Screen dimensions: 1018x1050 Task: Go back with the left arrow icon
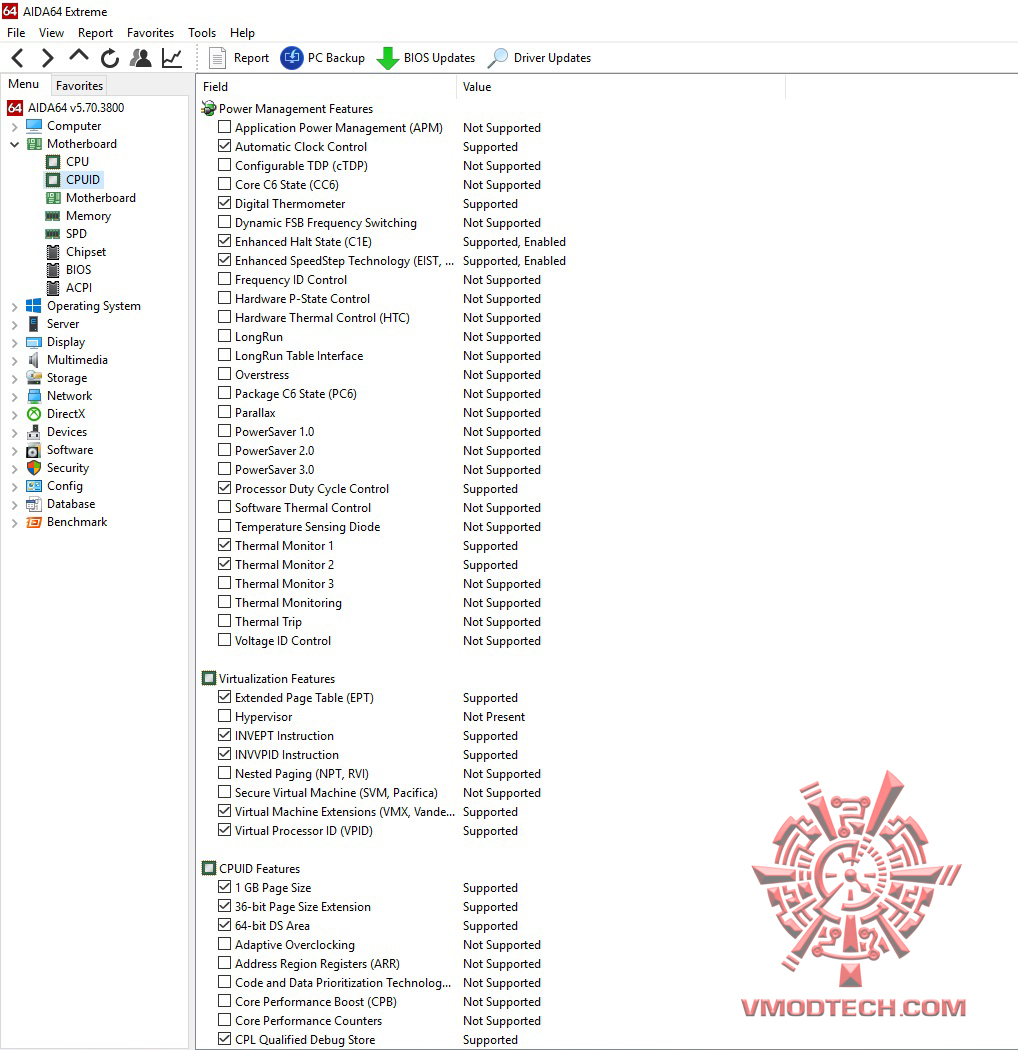(x=18, y=58)
